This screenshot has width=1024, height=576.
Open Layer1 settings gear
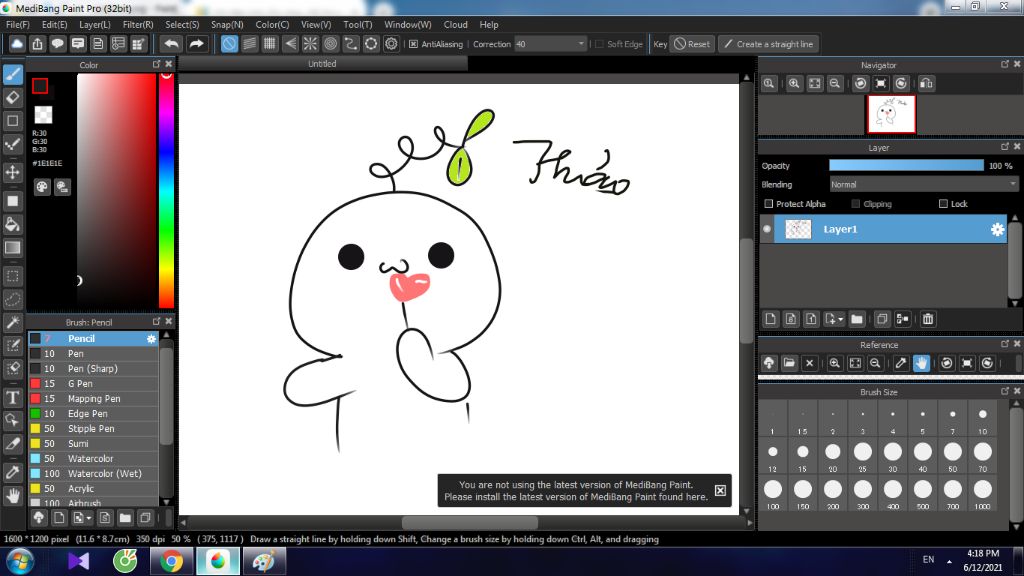(997, 229)
